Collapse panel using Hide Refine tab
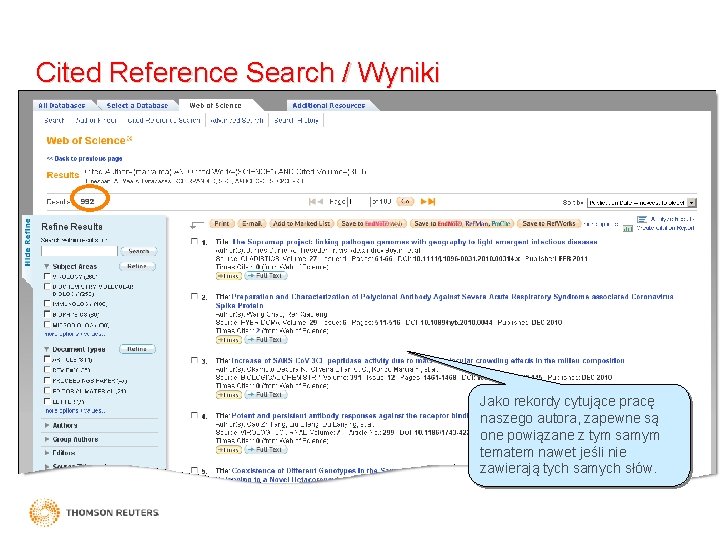Image resolution: width=720 pixels, height=540 pixels. (x=28, y=242)
